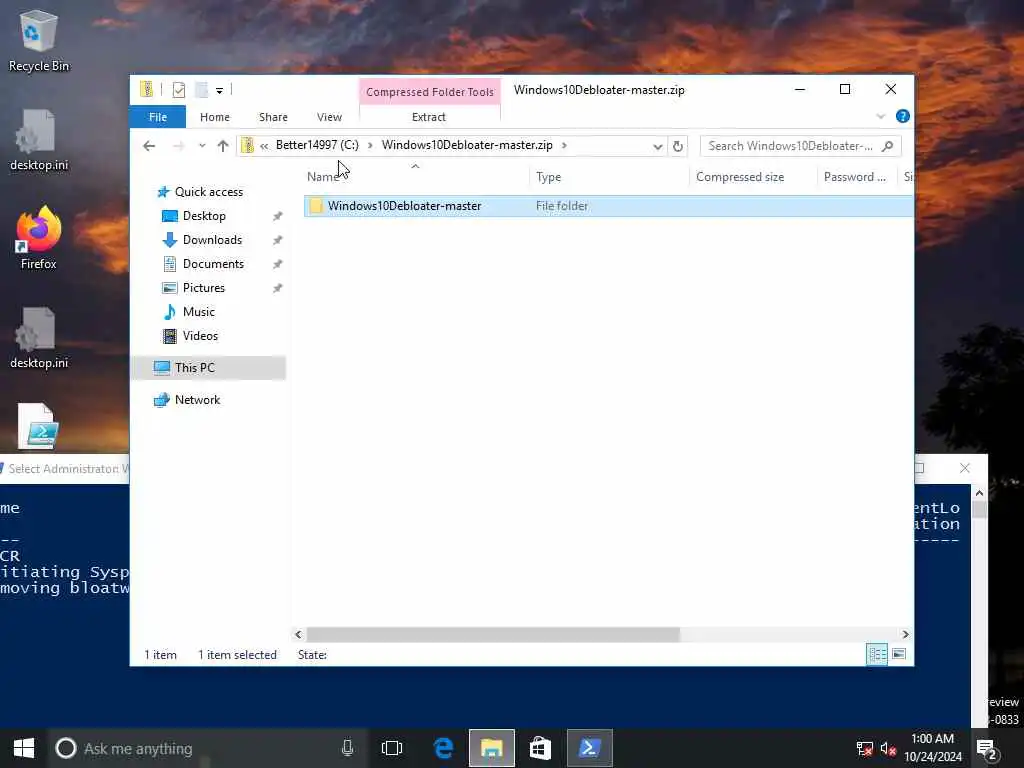1024x768 pixels.
Task: Sort by Compressed size column header
Action: click(x=752, y=177)
